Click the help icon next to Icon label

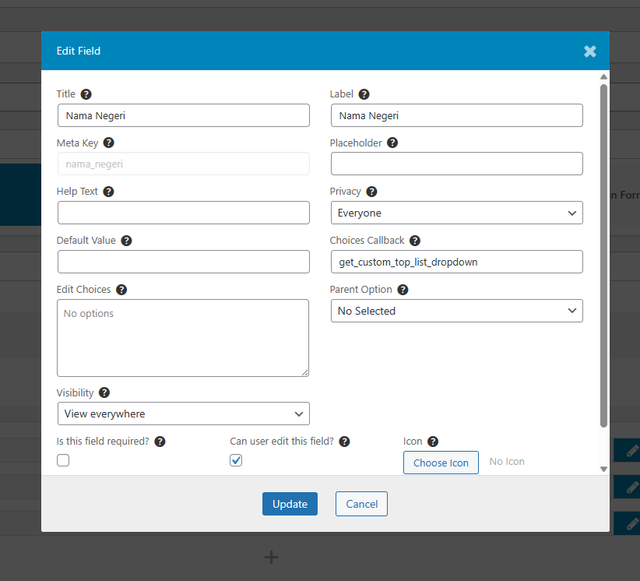(x=433, y=441)
